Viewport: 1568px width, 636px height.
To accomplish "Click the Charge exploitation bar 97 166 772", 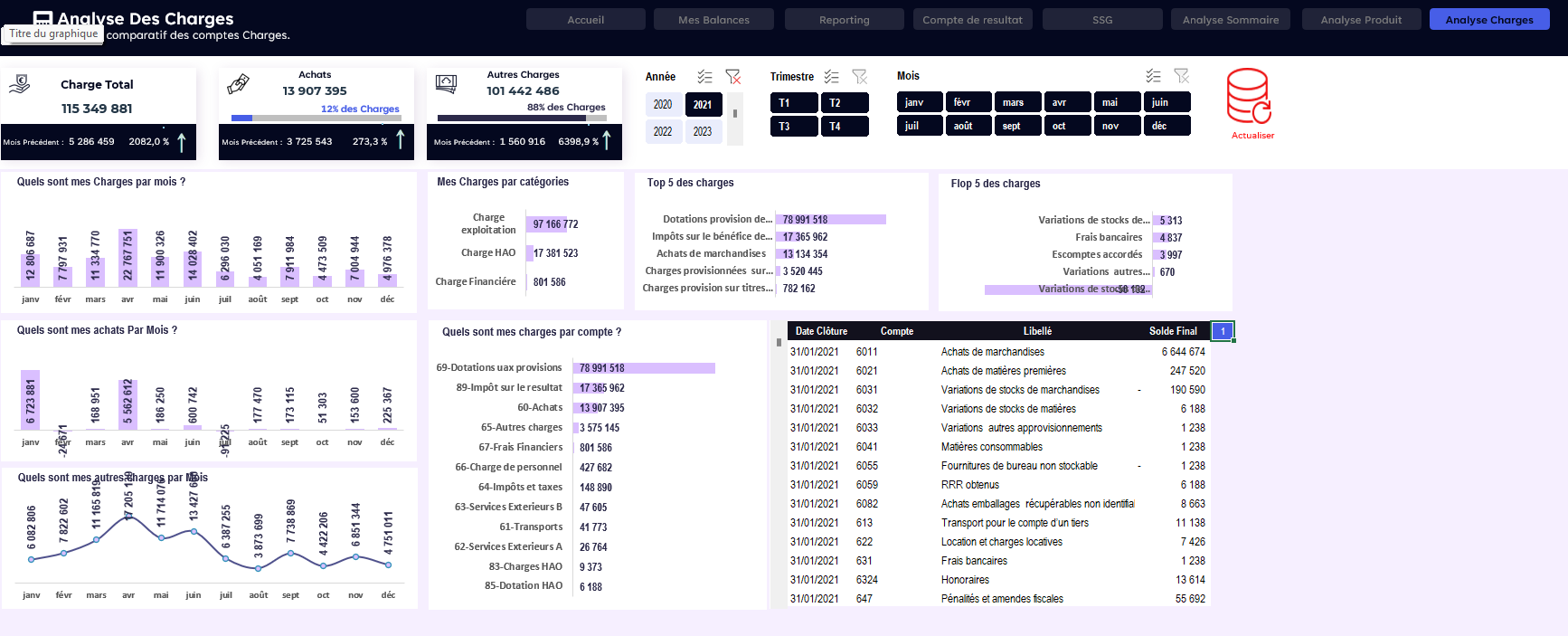I will pos(545,223).
